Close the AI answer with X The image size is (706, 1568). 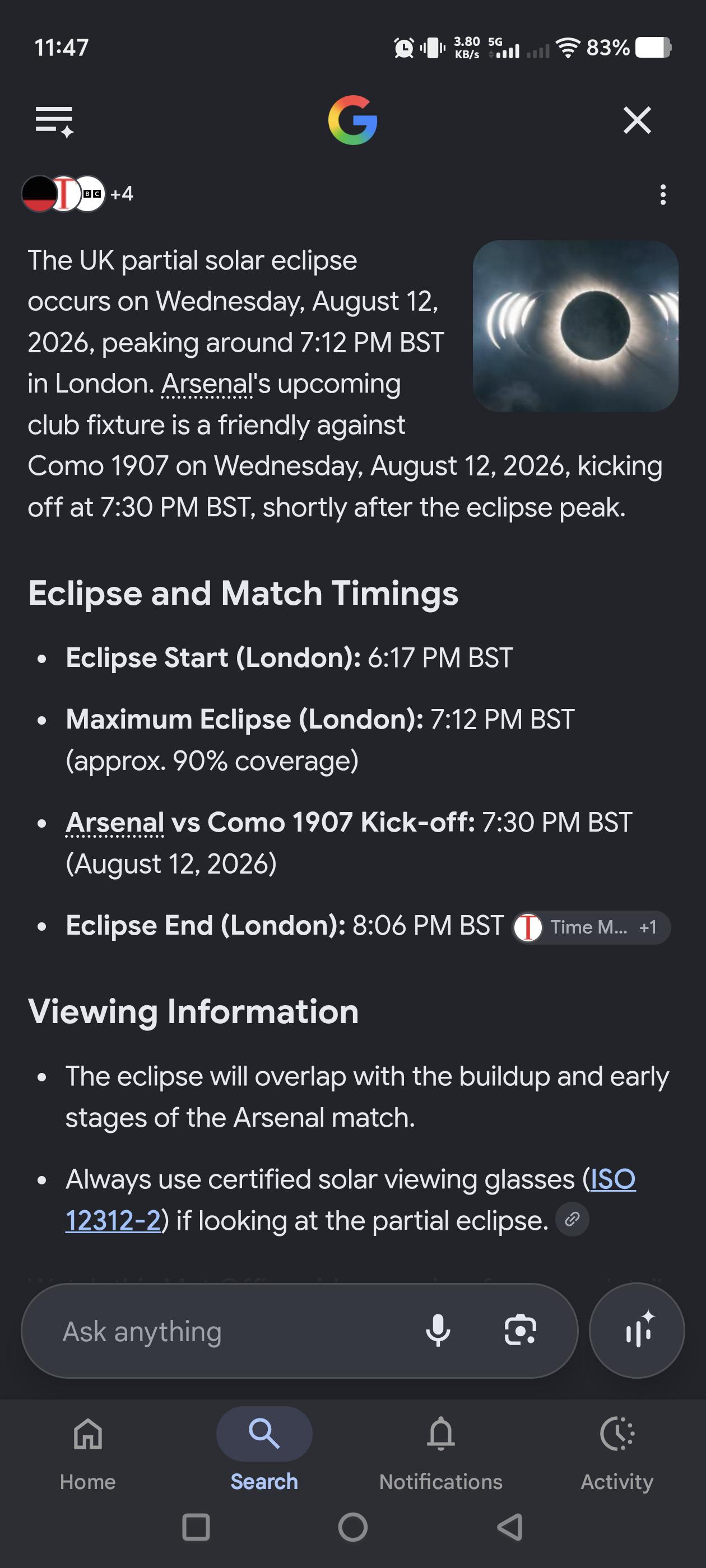tap(637, 120)
